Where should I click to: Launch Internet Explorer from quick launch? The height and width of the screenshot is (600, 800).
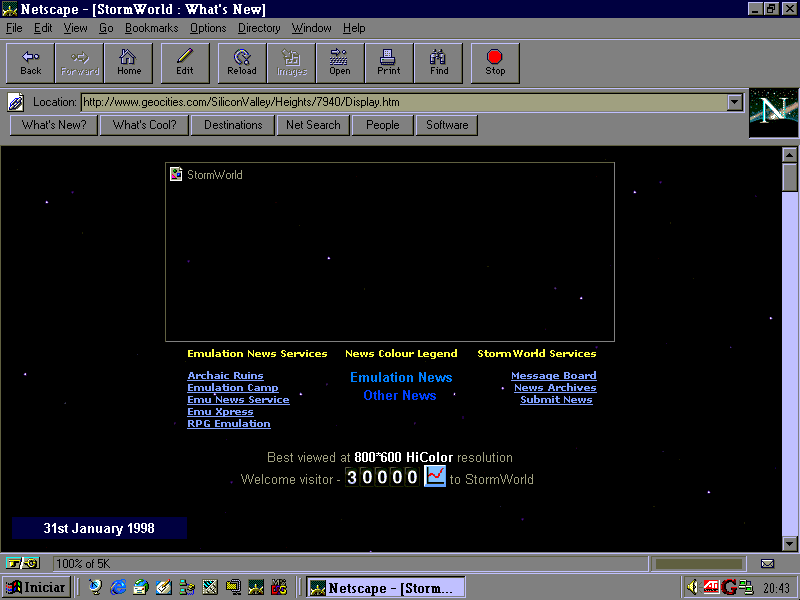118,587
